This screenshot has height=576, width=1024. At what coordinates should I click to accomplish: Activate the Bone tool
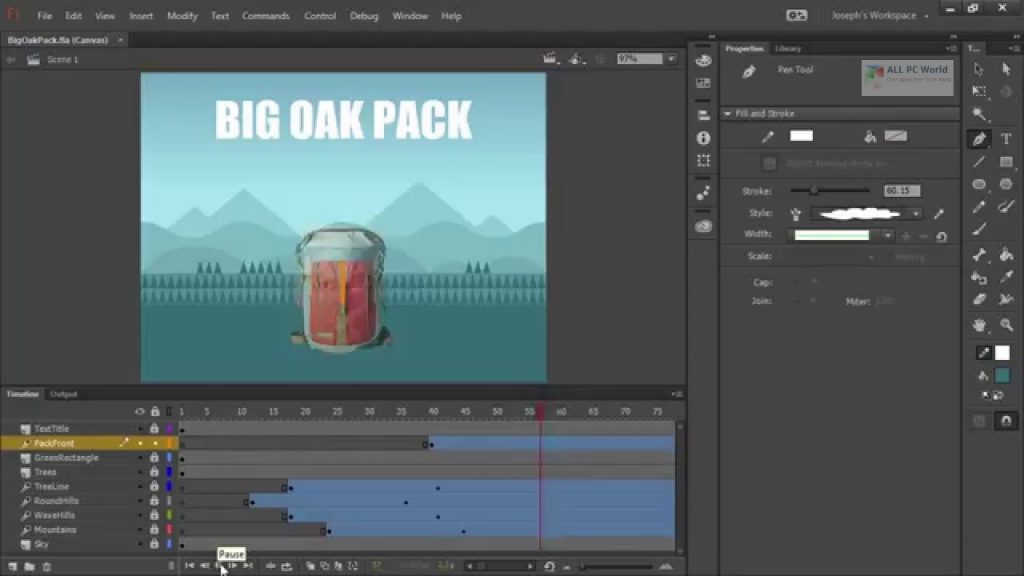coord(979,254)
